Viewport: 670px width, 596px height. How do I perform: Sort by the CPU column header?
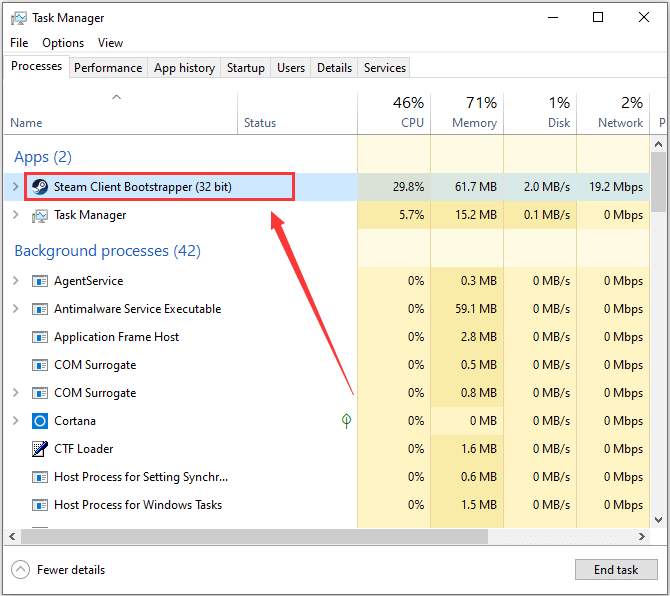tap(394, 114)
